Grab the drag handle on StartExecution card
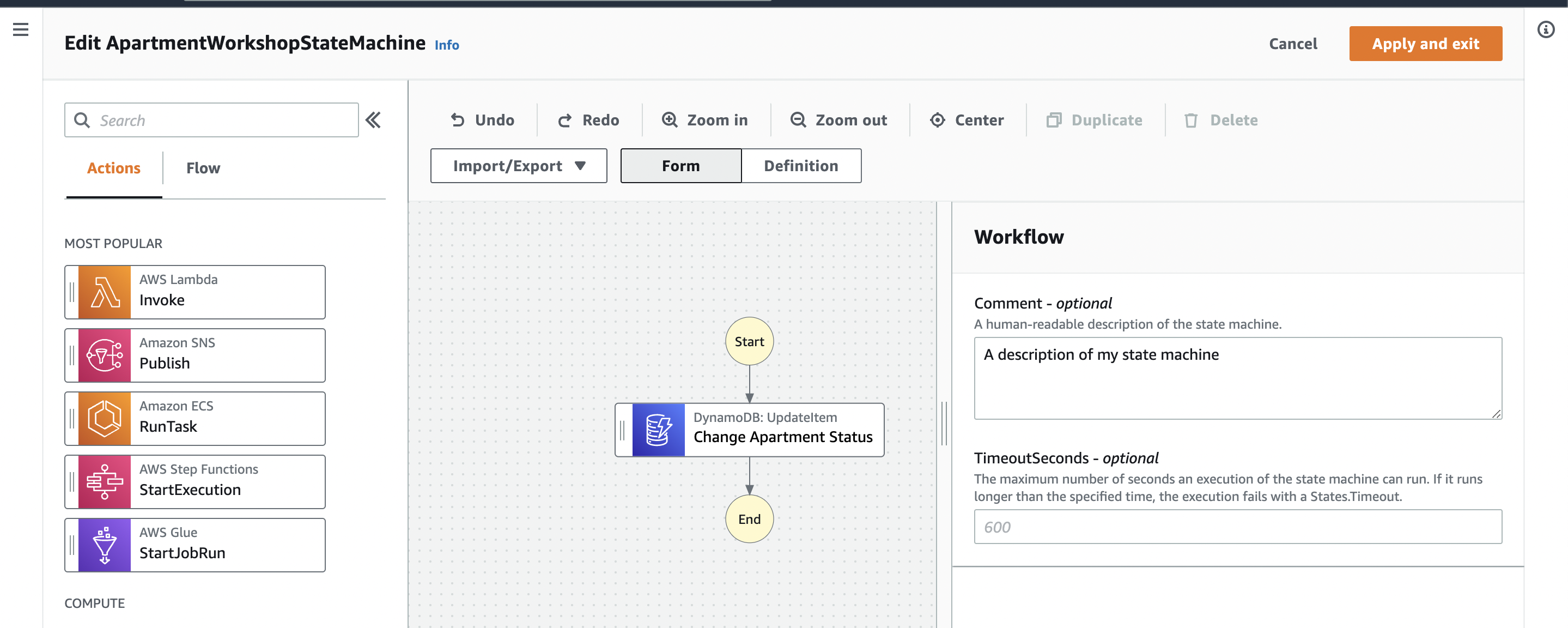This screenshot has width=1568, height=628. [x=72, y=482]
